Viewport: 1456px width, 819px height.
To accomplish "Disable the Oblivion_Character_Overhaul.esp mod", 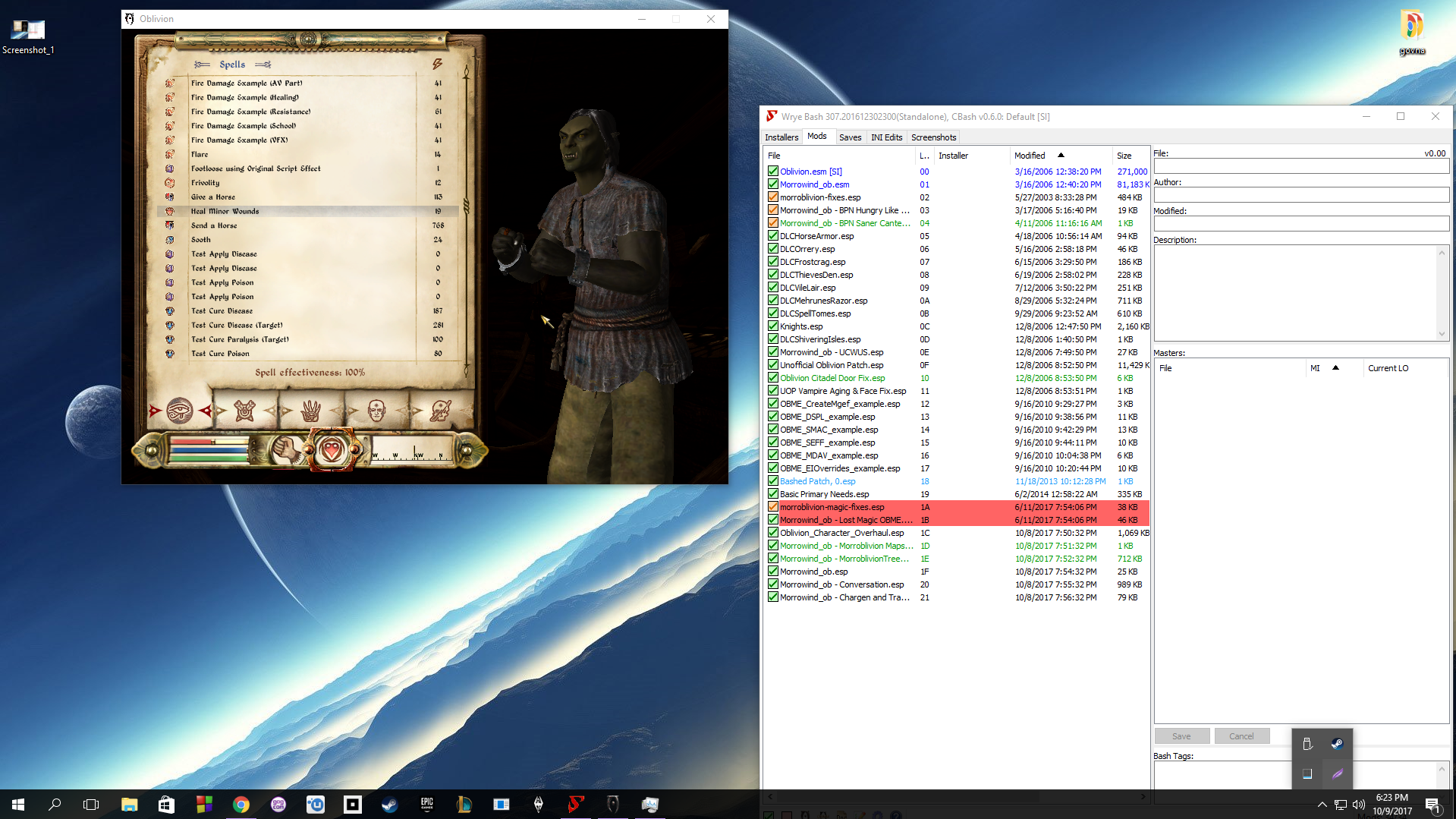I will [773, 533].
